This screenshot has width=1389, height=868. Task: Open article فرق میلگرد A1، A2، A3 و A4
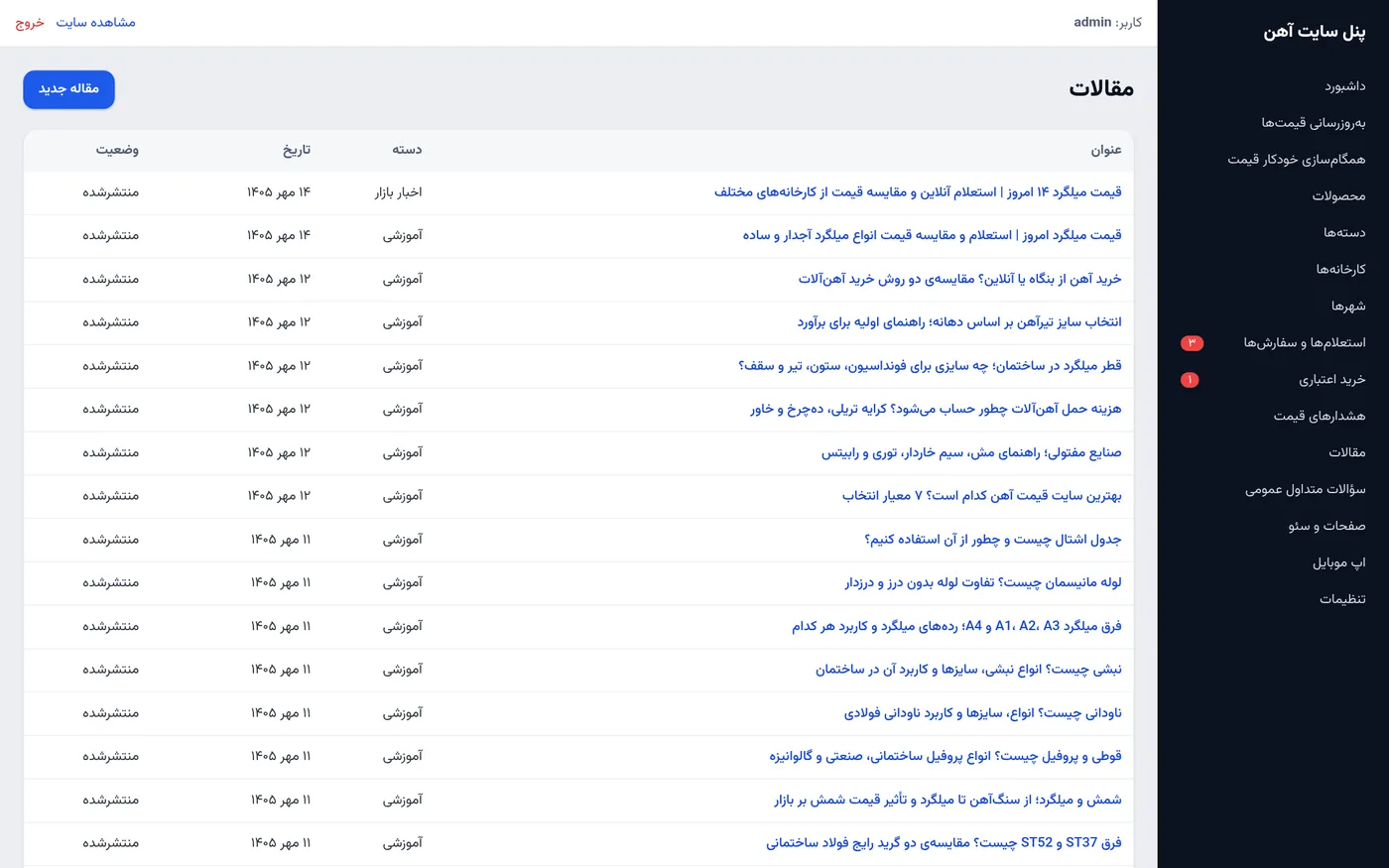point(956,627)
